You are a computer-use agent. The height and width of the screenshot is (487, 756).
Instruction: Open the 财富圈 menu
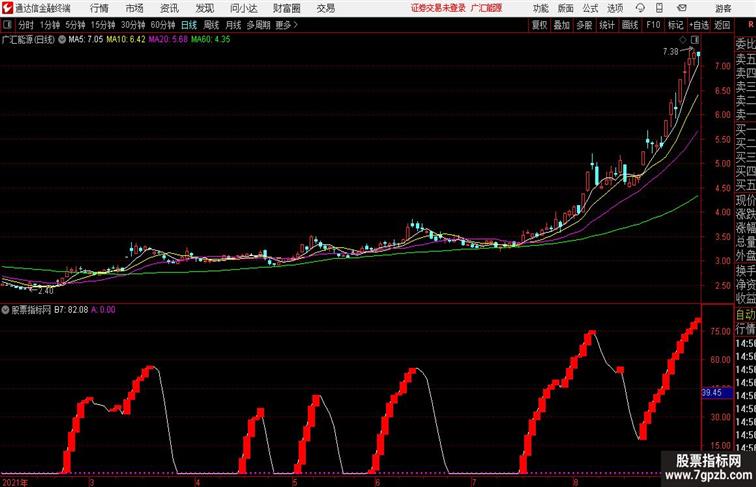coord(286,8)
